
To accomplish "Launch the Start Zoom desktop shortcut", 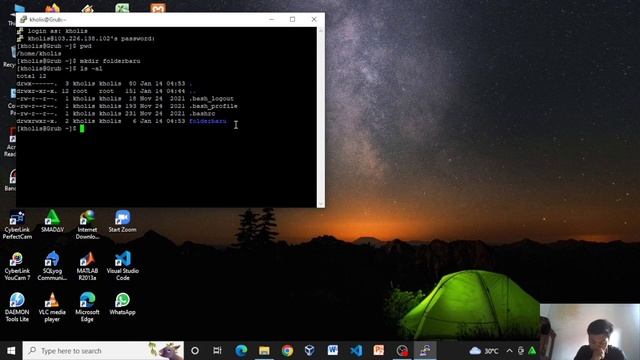I will [122, 222].
